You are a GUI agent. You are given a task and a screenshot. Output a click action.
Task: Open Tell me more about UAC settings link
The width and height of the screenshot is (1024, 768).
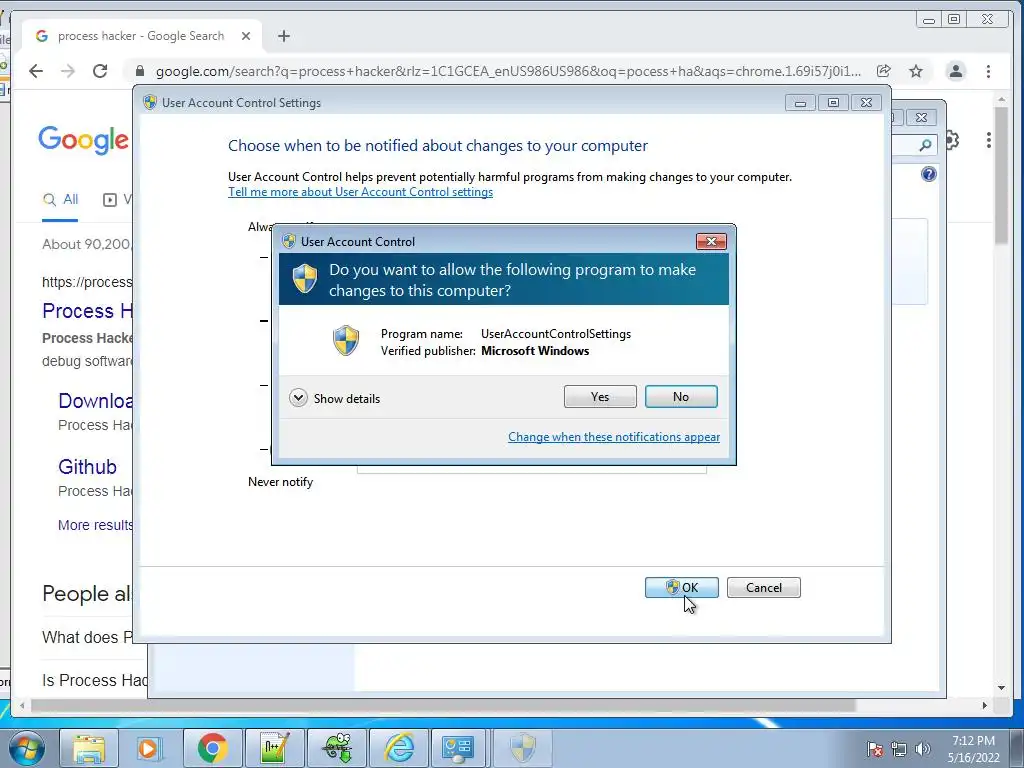click(x=360, y=192)
